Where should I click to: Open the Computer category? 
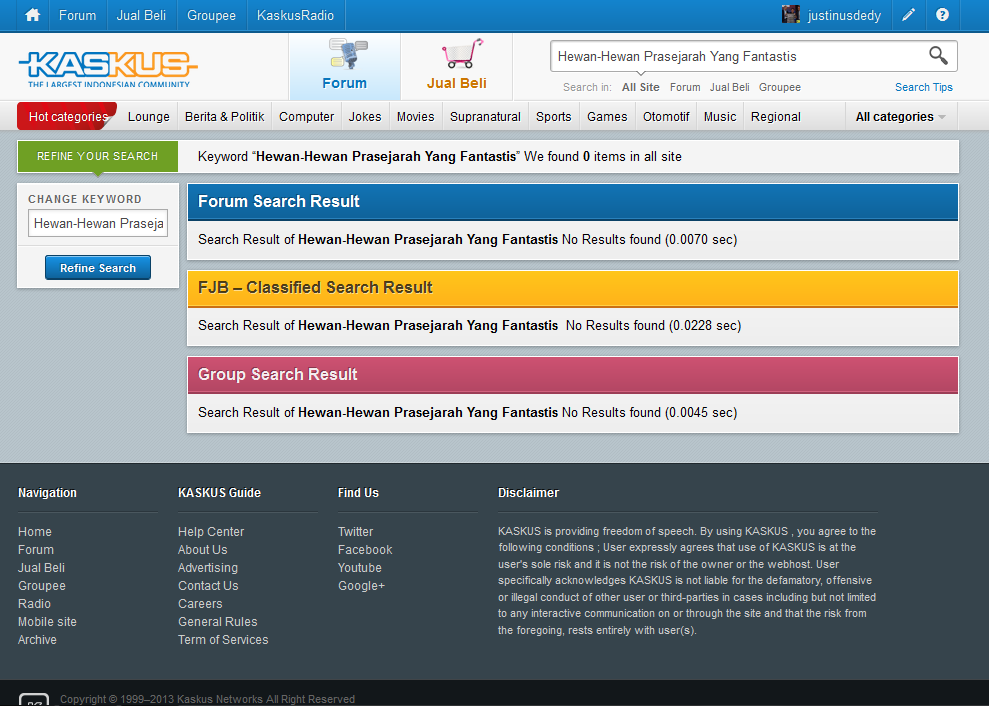click(307, 117)
